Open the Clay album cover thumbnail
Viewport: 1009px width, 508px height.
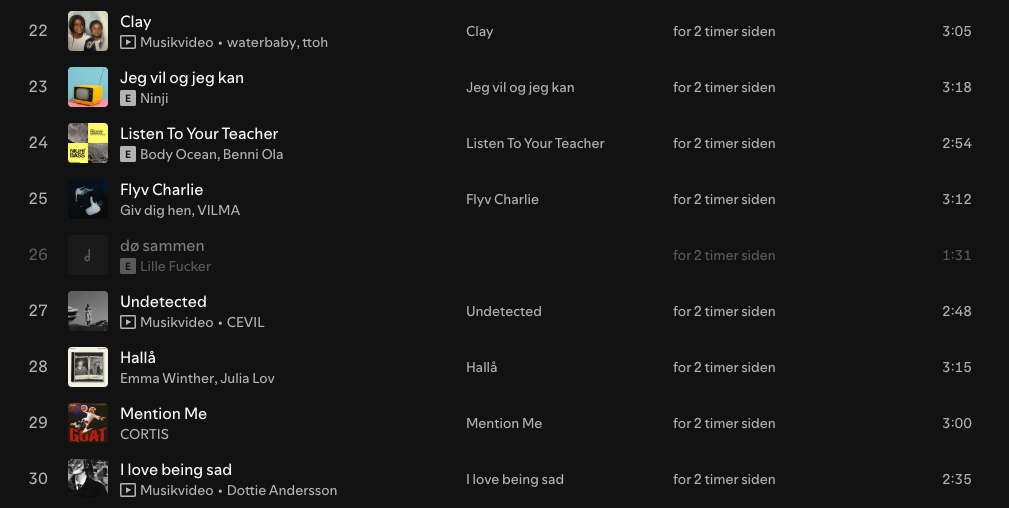(88, 31)
